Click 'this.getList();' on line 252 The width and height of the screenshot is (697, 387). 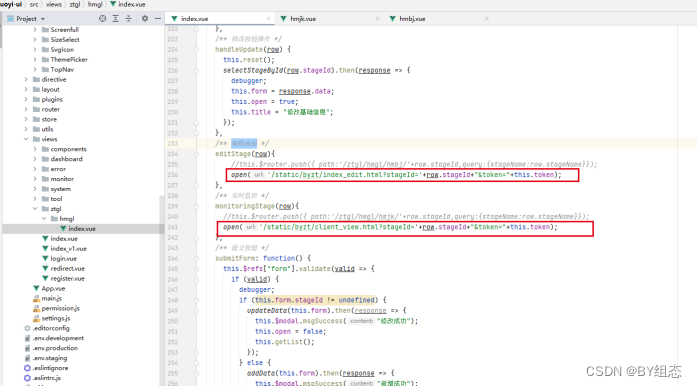click(284, 342)
